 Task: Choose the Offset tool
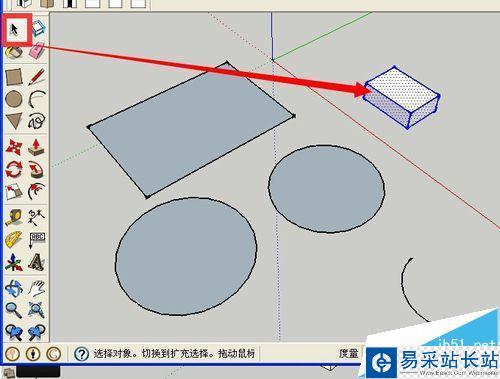click(x=36, y=191)
